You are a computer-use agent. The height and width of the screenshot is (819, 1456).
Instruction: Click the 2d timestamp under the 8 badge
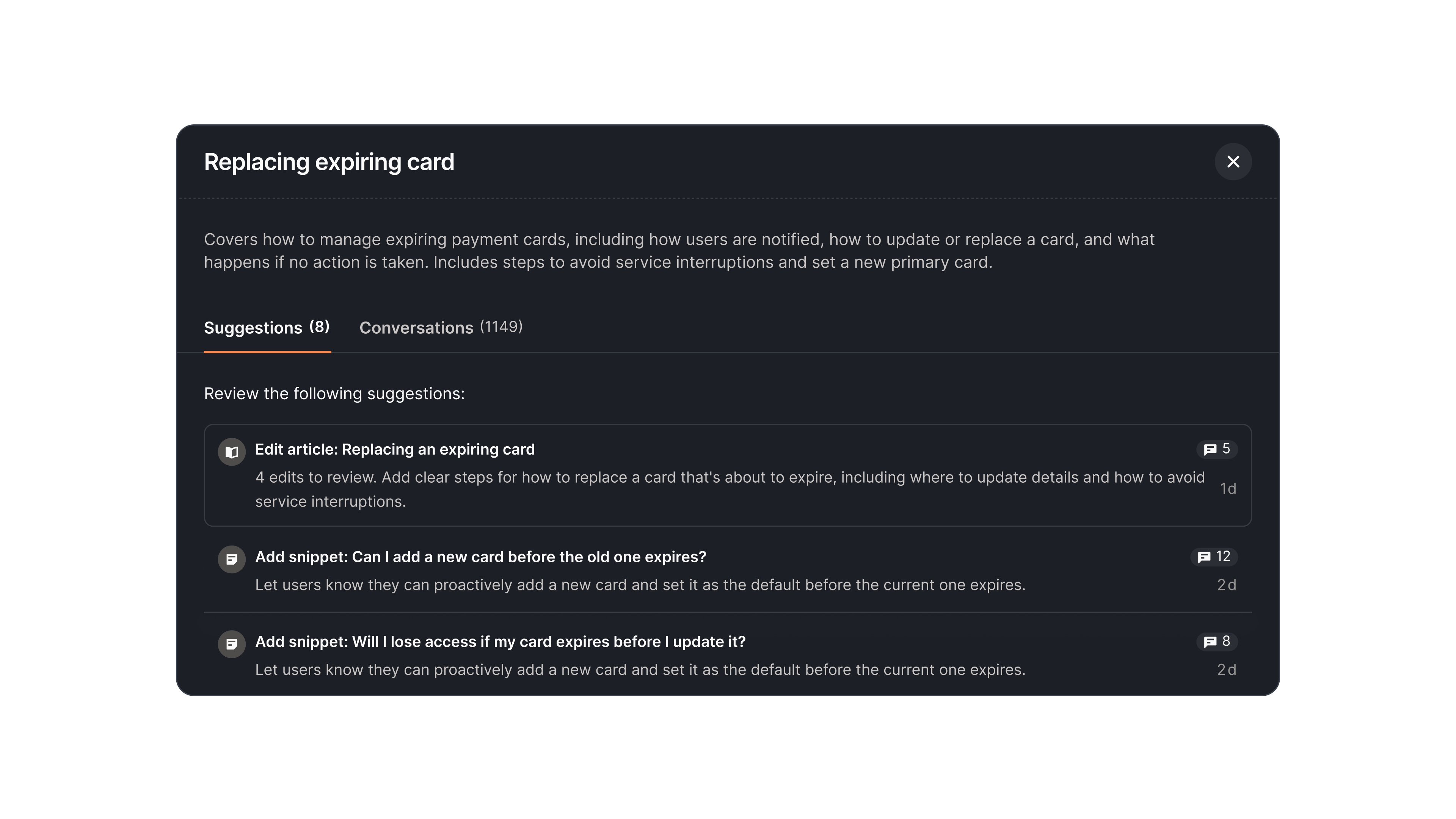1227,670
